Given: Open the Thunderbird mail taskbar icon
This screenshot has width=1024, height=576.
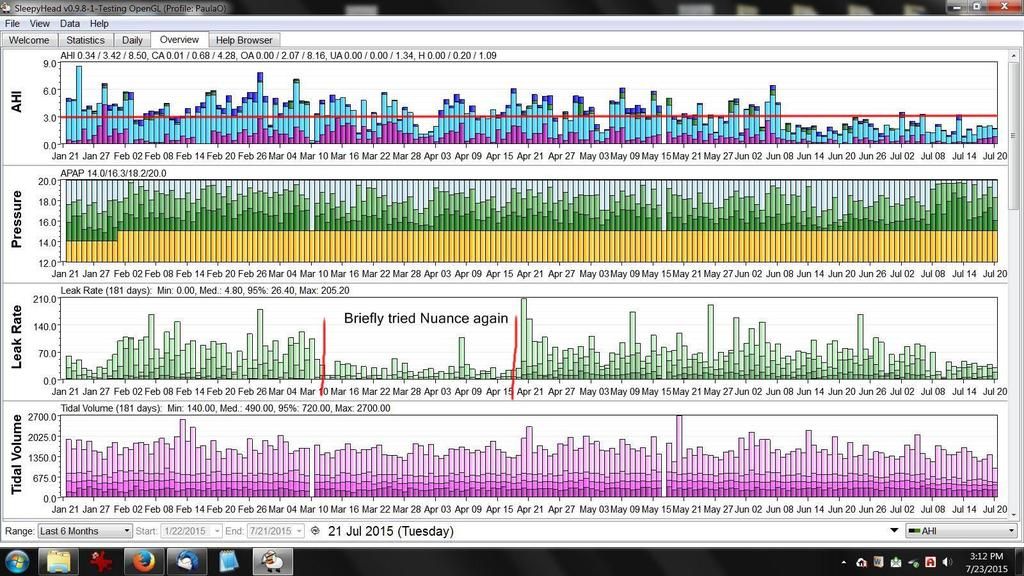Looking at the screenshot, I should click(x=184, y=561).
